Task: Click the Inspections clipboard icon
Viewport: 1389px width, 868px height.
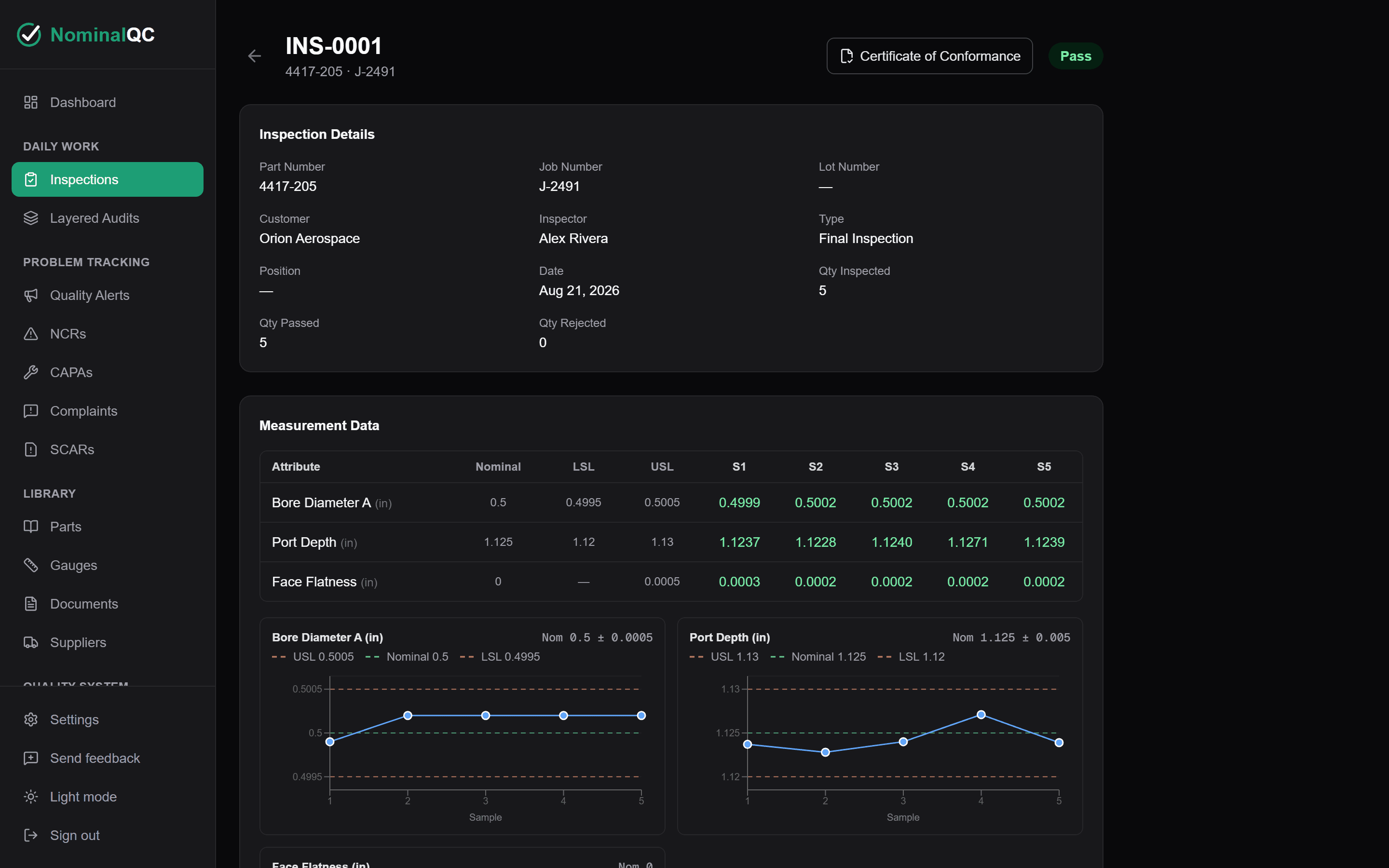Action: (31, 180)
